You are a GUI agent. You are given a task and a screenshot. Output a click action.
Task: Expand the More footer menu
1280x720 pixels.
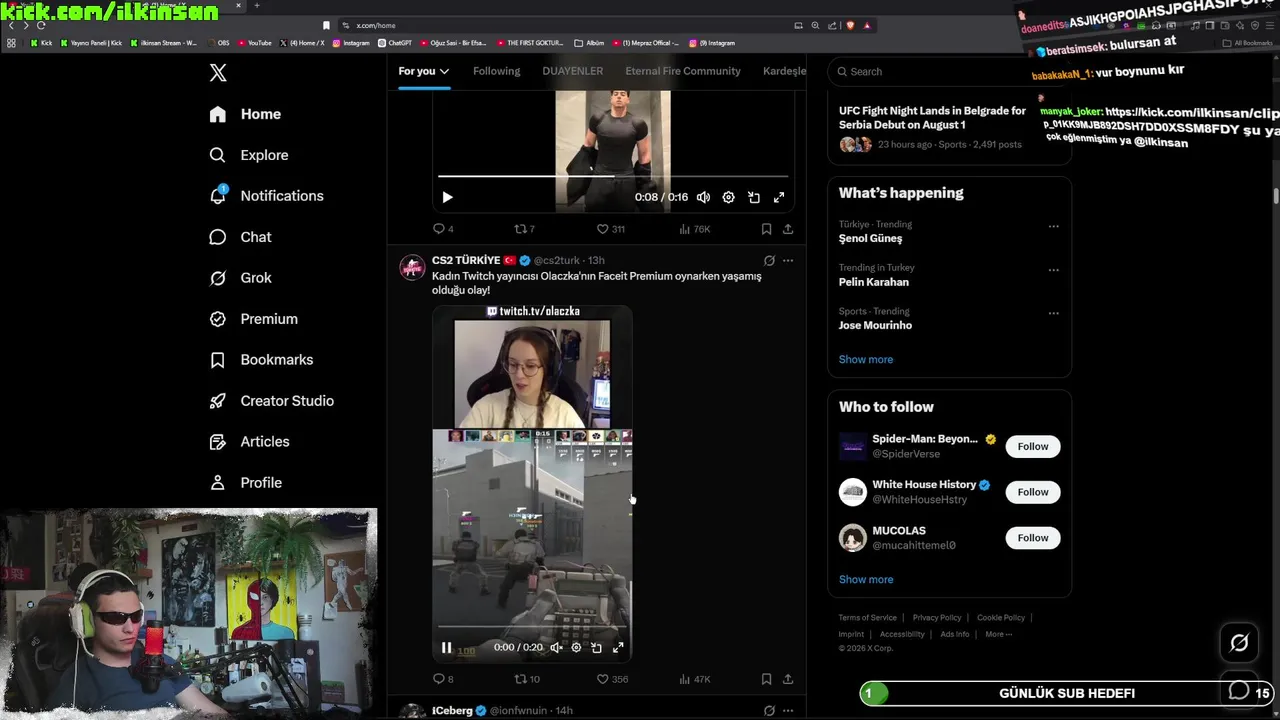pyautogui.click(x=998, y=634)
